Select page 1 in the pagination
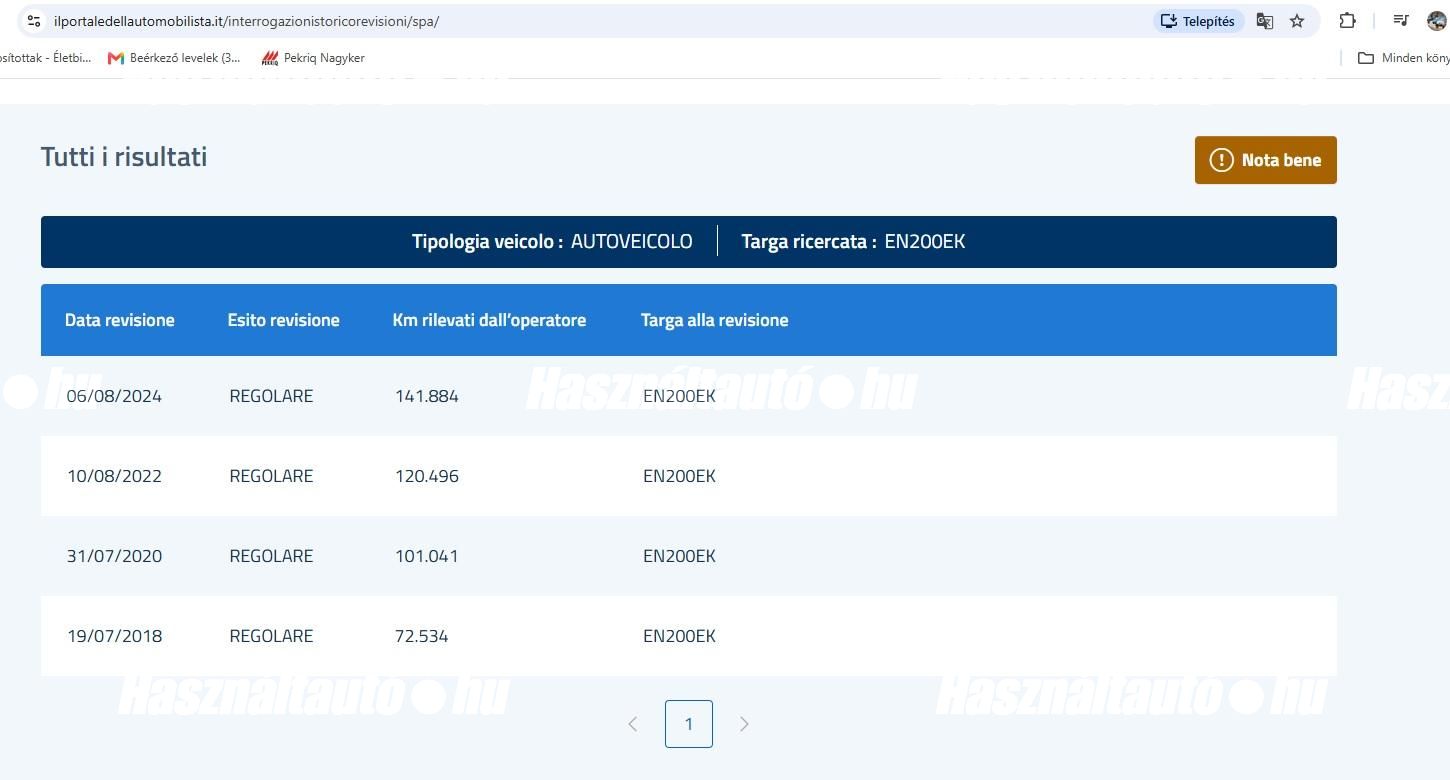 688,724
